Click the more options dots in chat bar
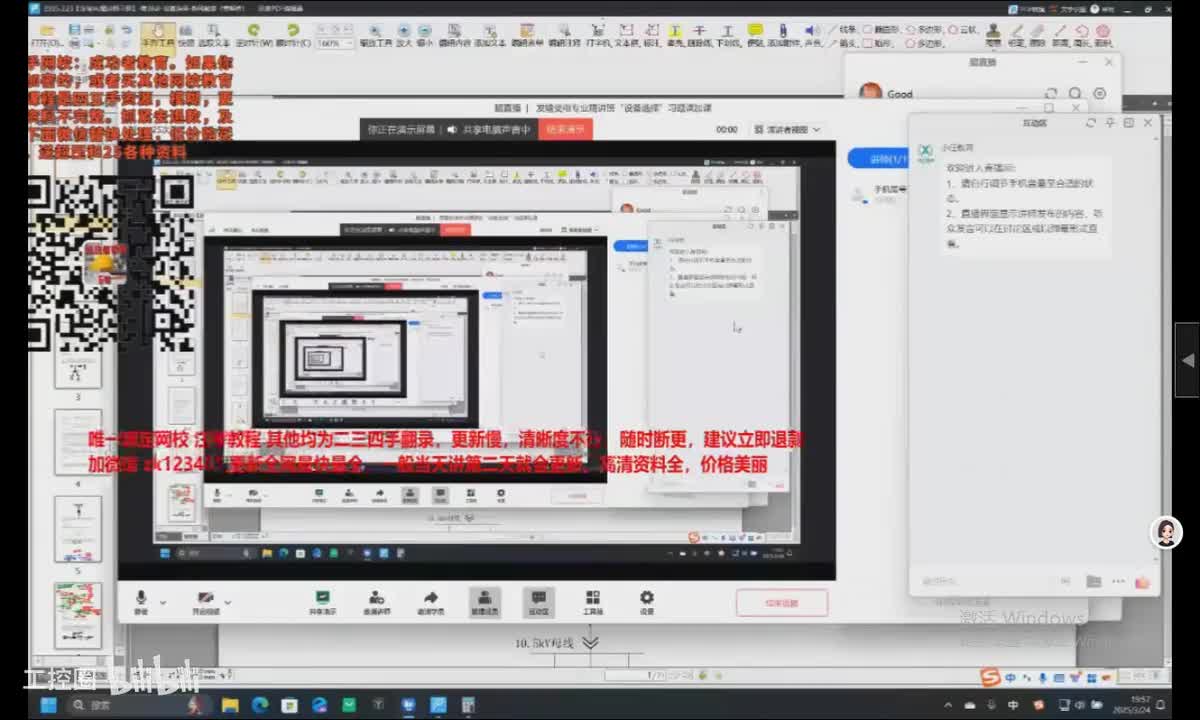 tap(1118, 581)
